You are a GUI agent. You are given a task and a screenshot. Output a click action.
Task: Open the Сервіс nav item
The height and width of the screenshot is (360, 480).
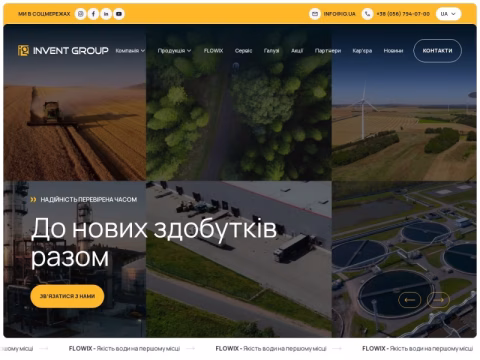(243, 51)
